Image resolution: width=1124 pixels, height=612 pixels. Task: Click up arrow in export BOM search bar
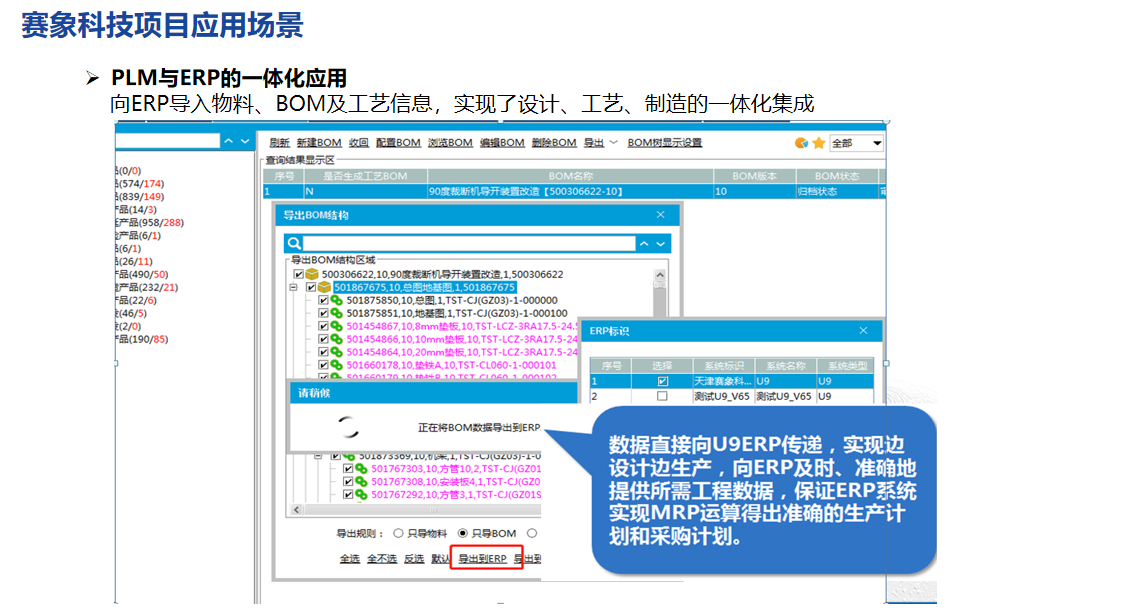[645, 243]
